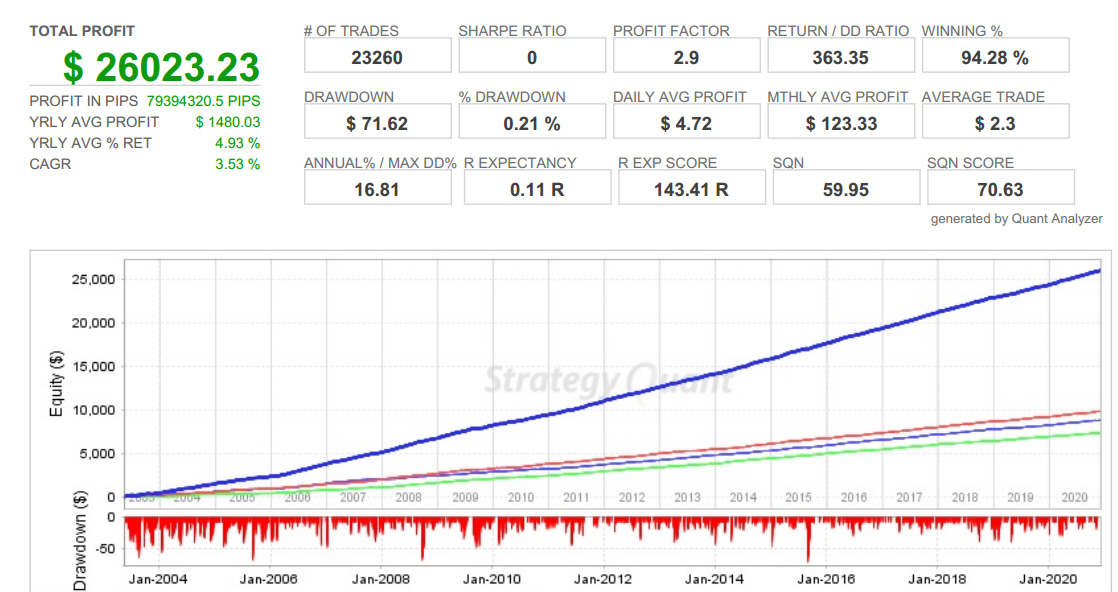Click the TOTAL PROFIT heading
This screenshot has height=592, width=1118.
tap(82, 31)
